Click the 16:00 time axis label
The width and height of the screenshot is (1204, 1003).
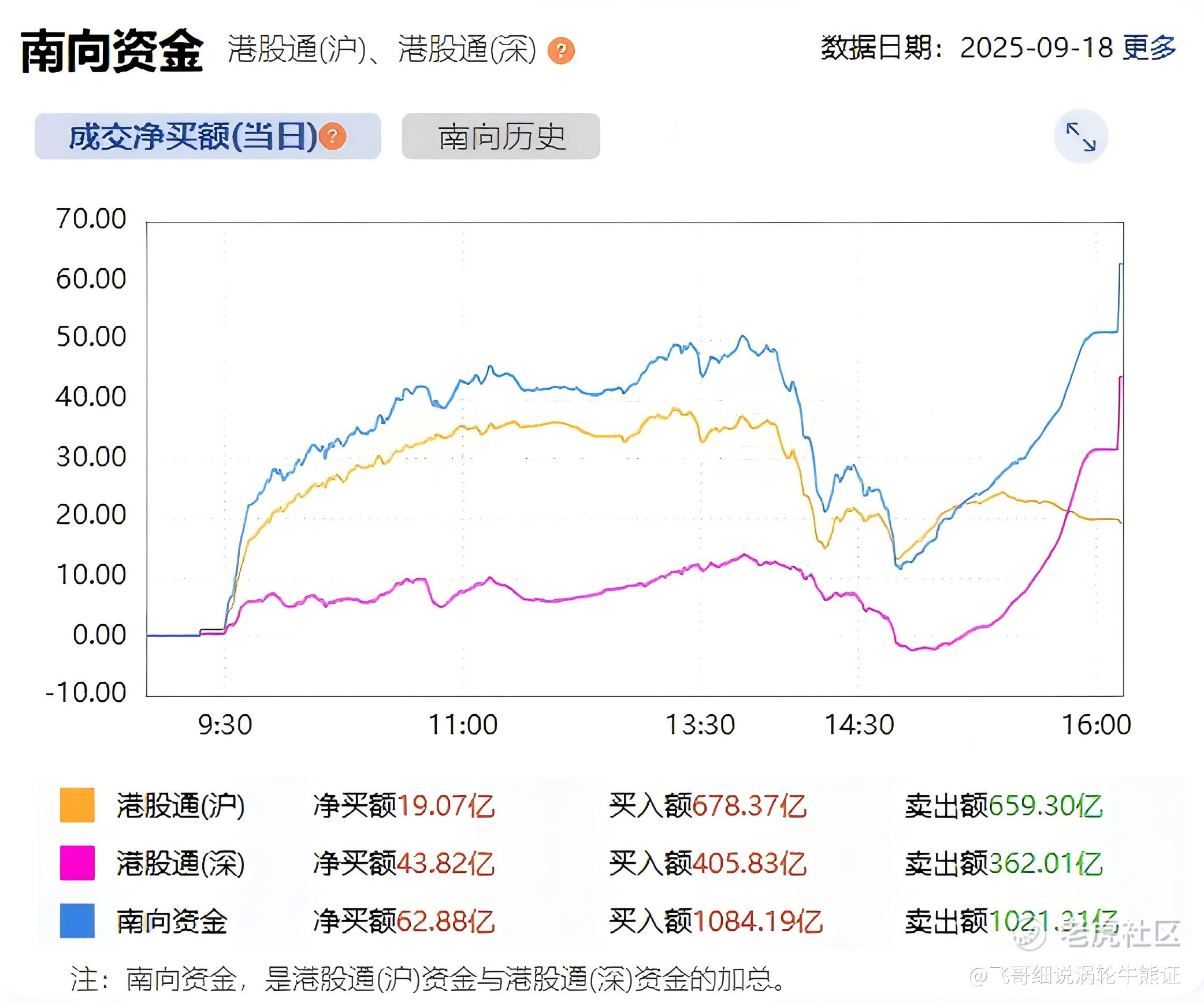pos(1096,725)
